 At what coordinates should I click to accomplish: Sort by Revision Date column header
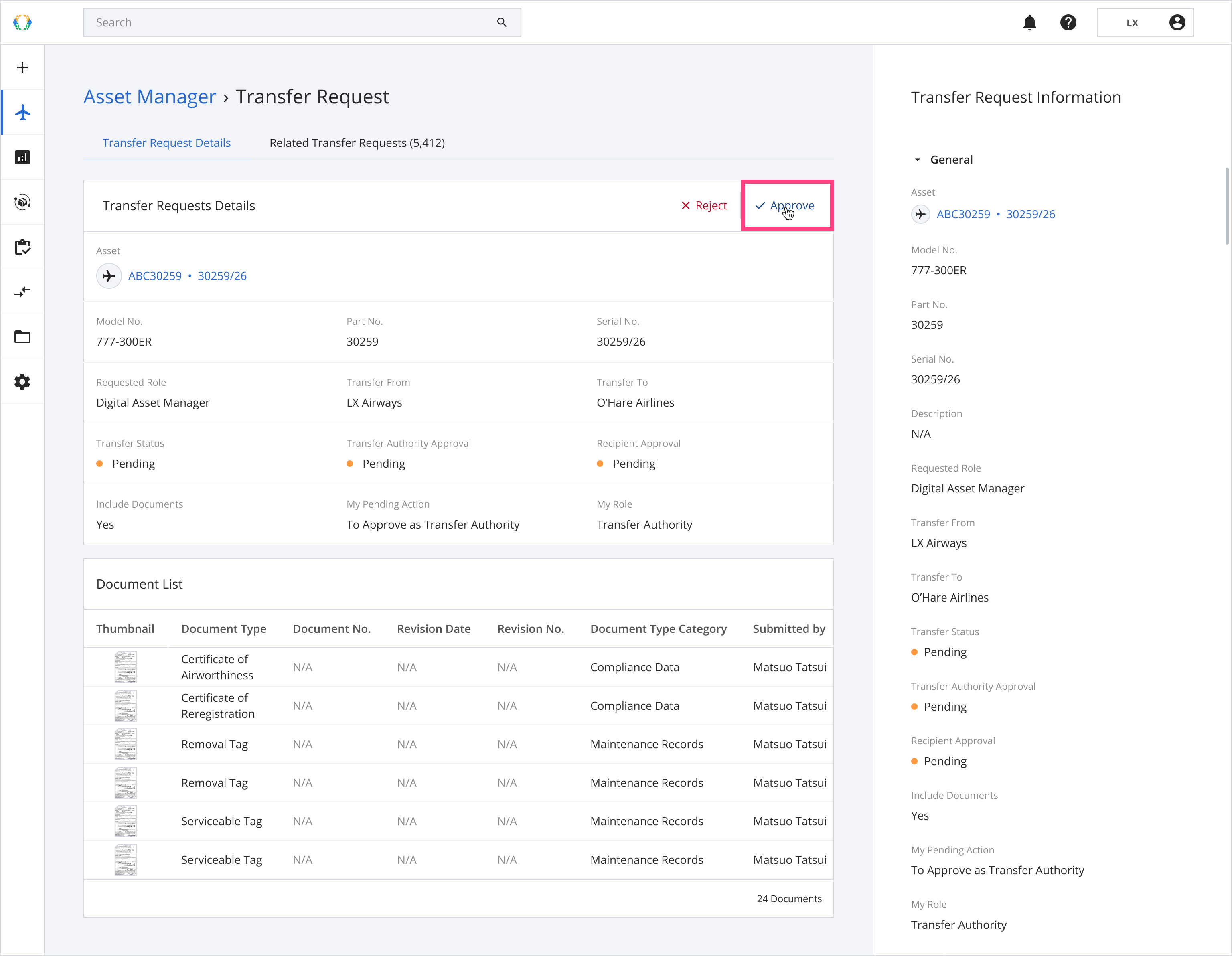(x=434, y=629)
